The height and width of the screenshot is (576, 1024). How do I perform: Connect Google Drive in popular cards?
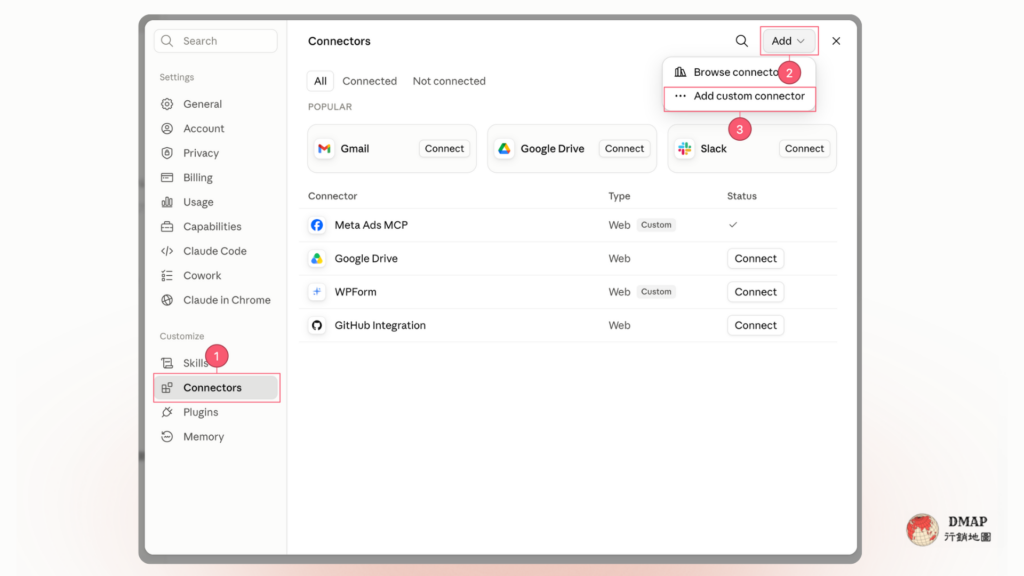(x=624, y=148)
